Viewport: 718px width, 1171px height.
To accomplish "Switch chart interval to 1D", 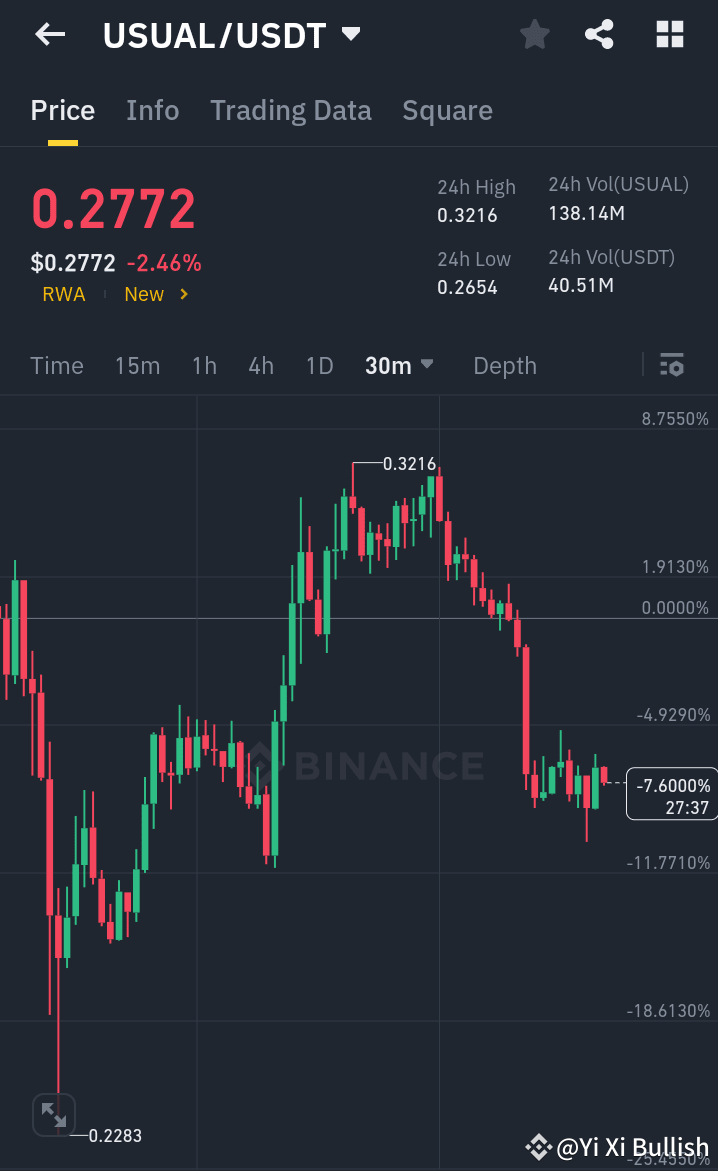I will [319, 365].
